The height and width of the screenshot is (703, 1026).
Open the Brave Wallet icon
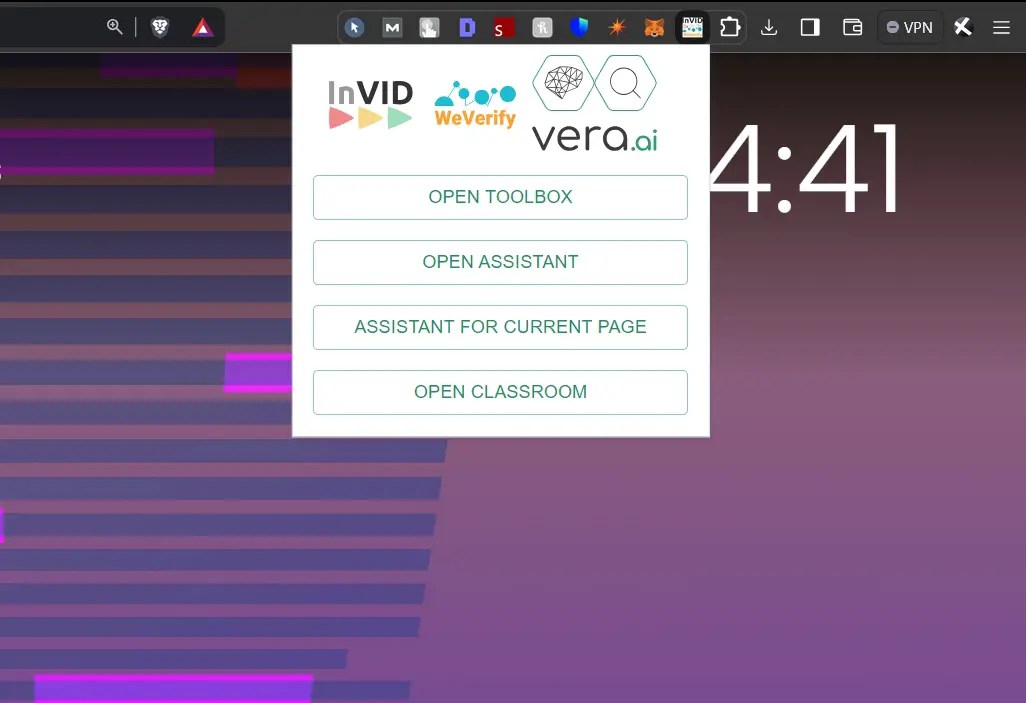853,27
